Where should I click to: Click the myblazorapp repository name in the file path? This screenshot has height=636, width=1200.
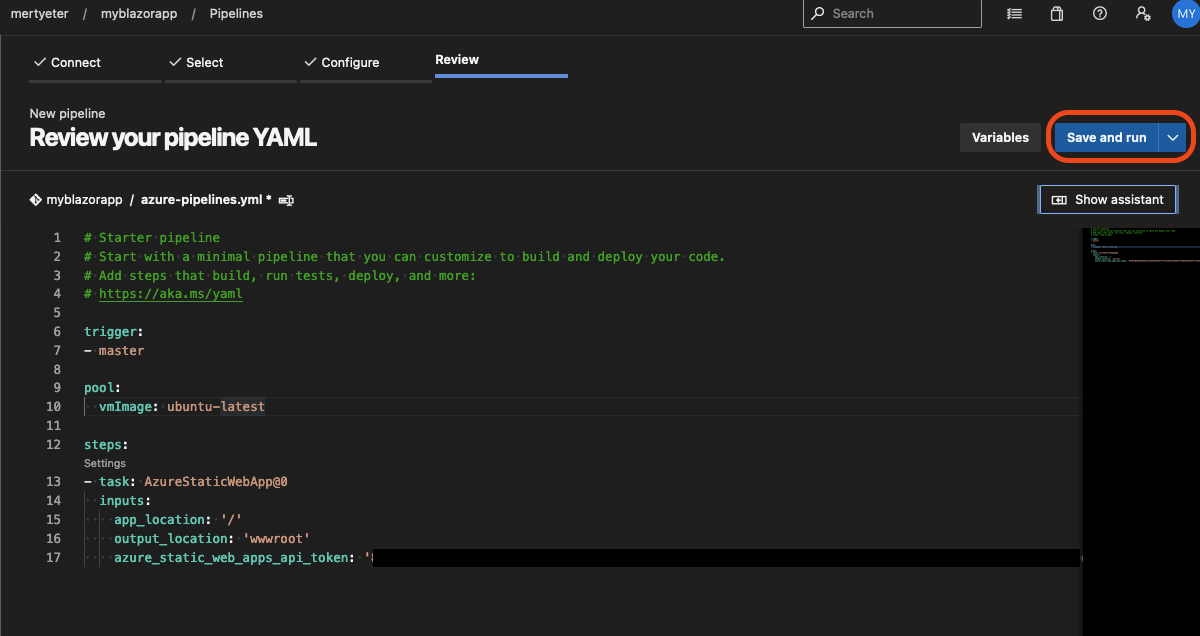[x=84, y=200]
